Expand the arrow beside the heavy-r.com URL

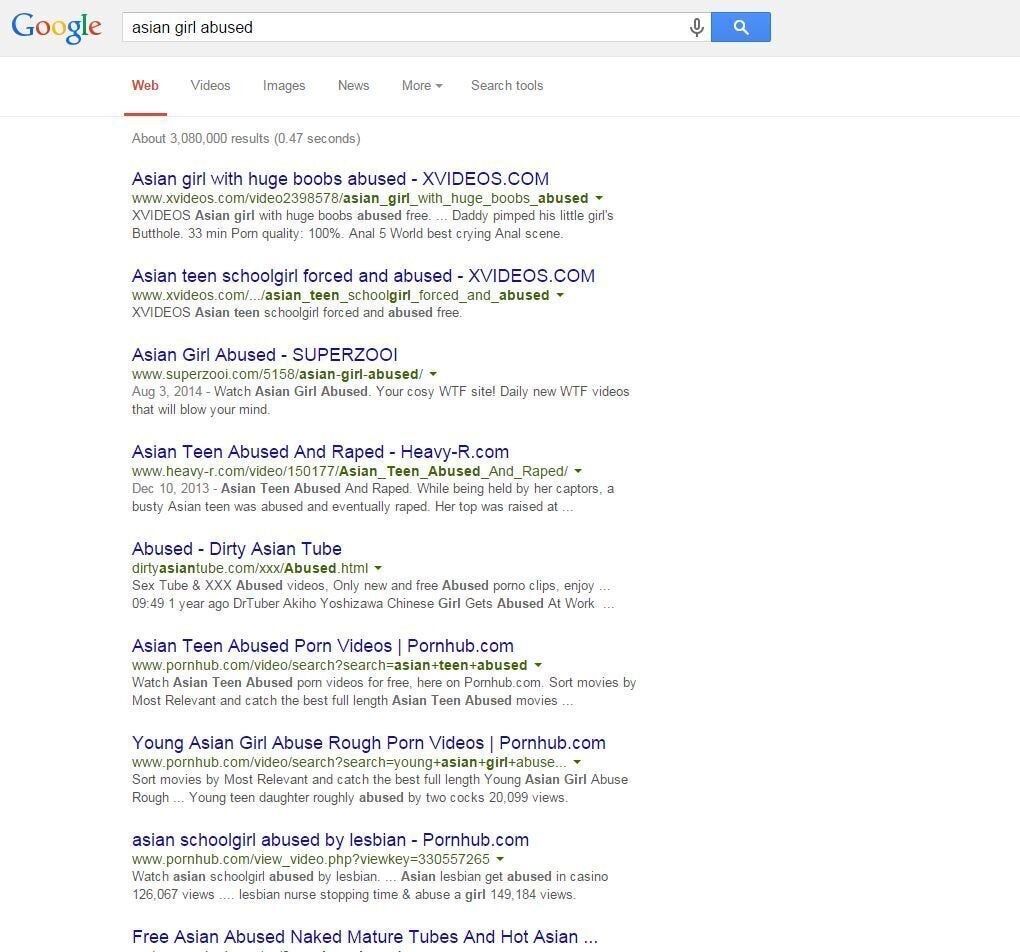point(578,471)
